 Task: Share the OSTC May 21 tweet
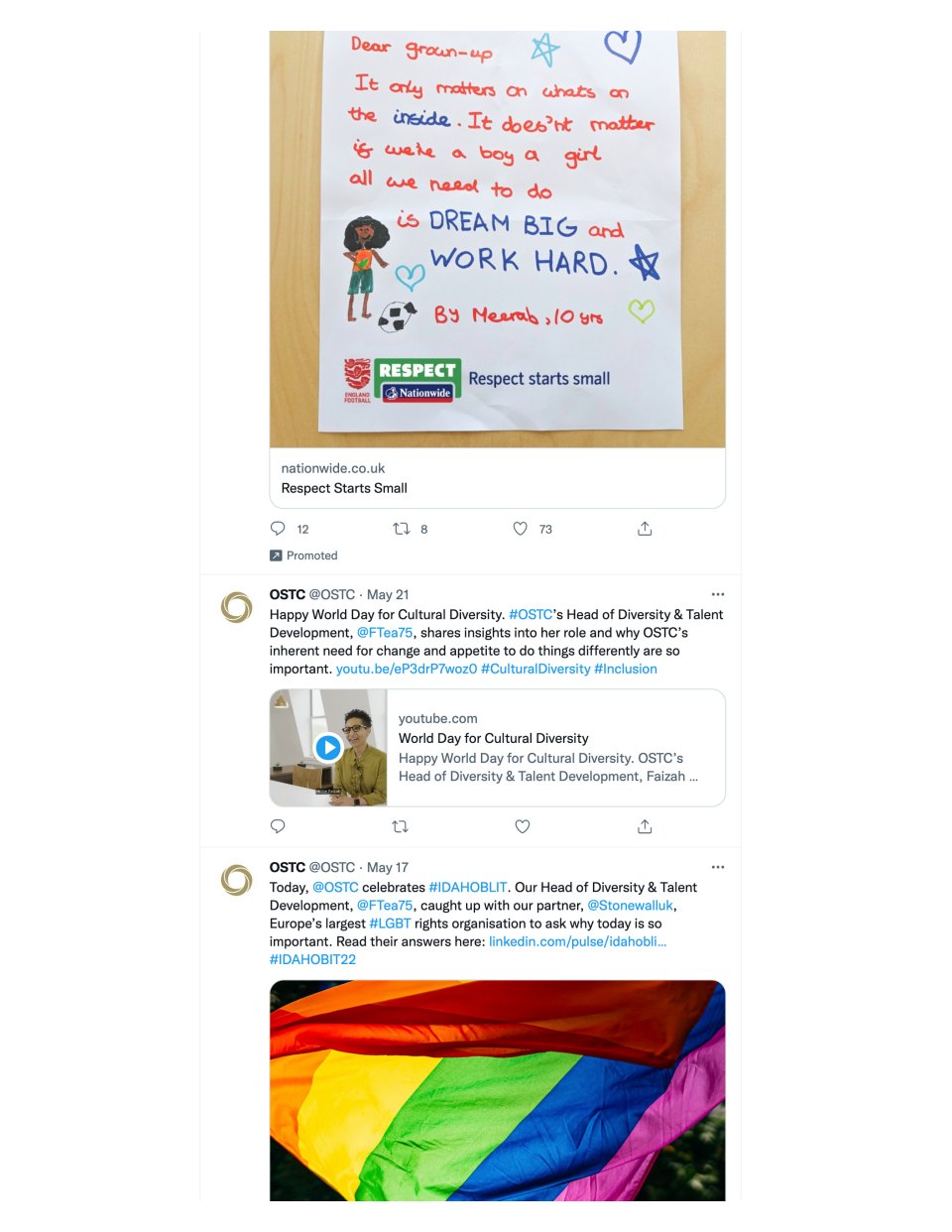[645, 826]
